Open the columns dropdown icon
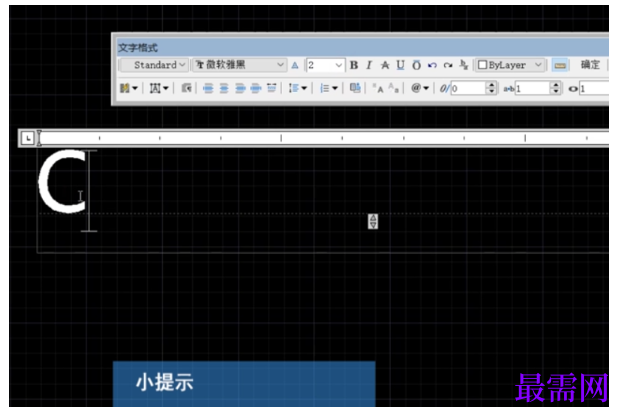 pos(129,88)
